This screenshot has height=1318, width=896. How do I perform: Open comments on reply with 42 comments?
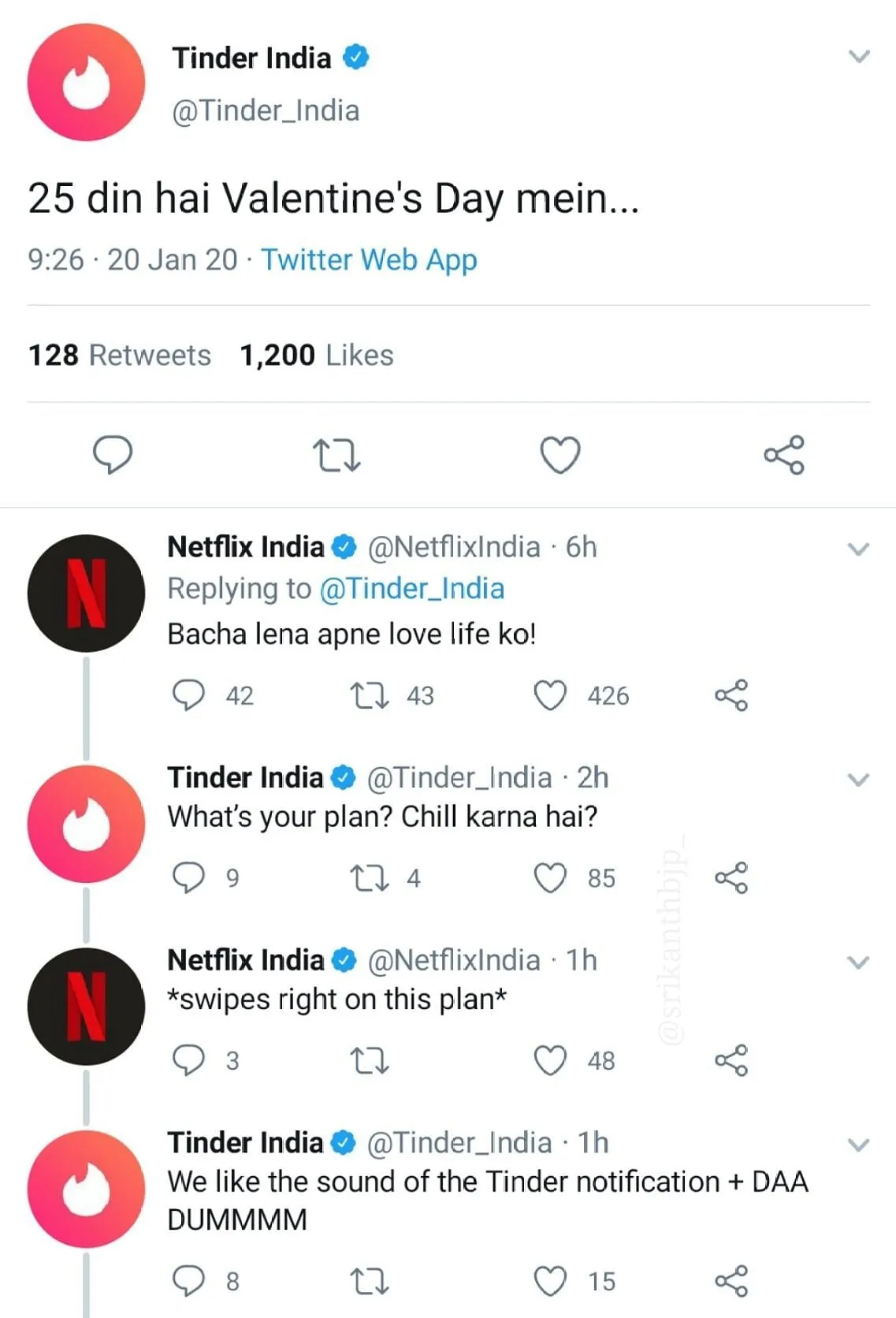click(188, 695)
